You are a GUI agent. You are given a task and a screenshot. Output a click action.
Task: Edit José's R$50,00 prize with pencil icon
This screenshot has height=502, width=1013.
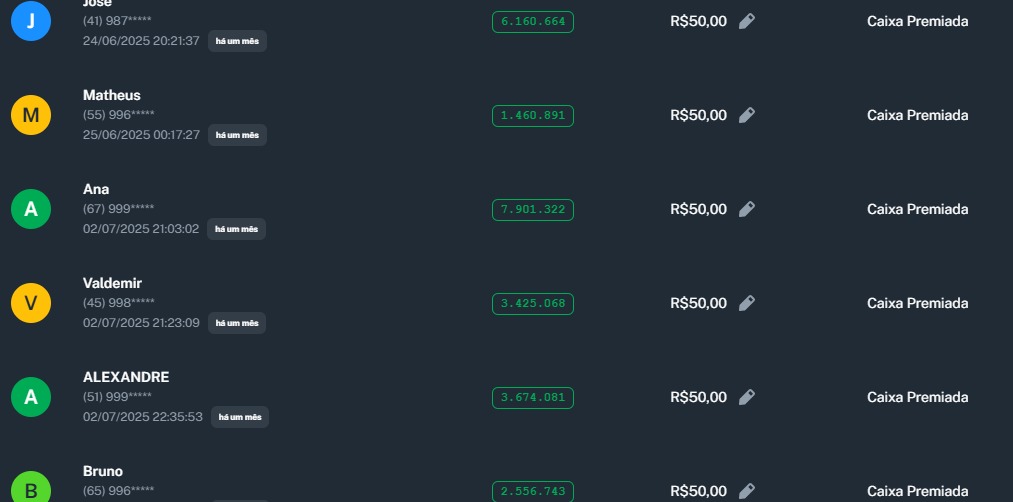[x=747, y=21]
